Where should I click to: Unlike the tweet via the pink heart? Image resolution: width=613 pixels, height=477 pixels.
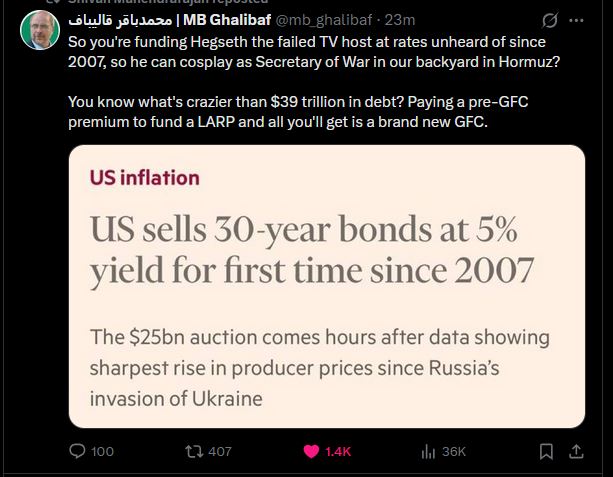click(311, 452)
